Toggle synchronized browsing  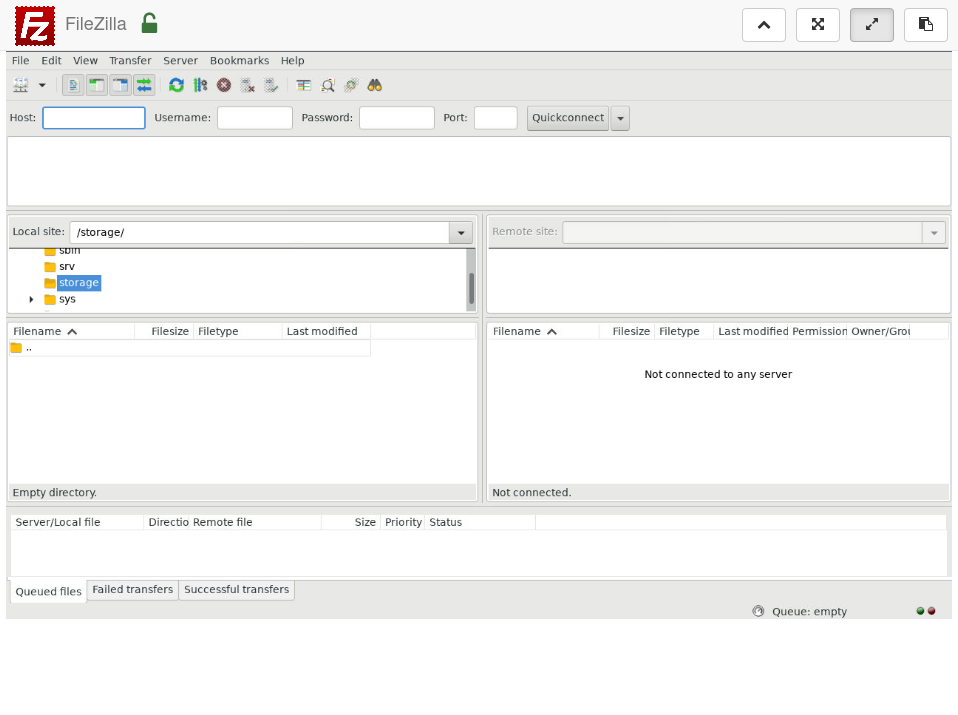click(351, 86)
